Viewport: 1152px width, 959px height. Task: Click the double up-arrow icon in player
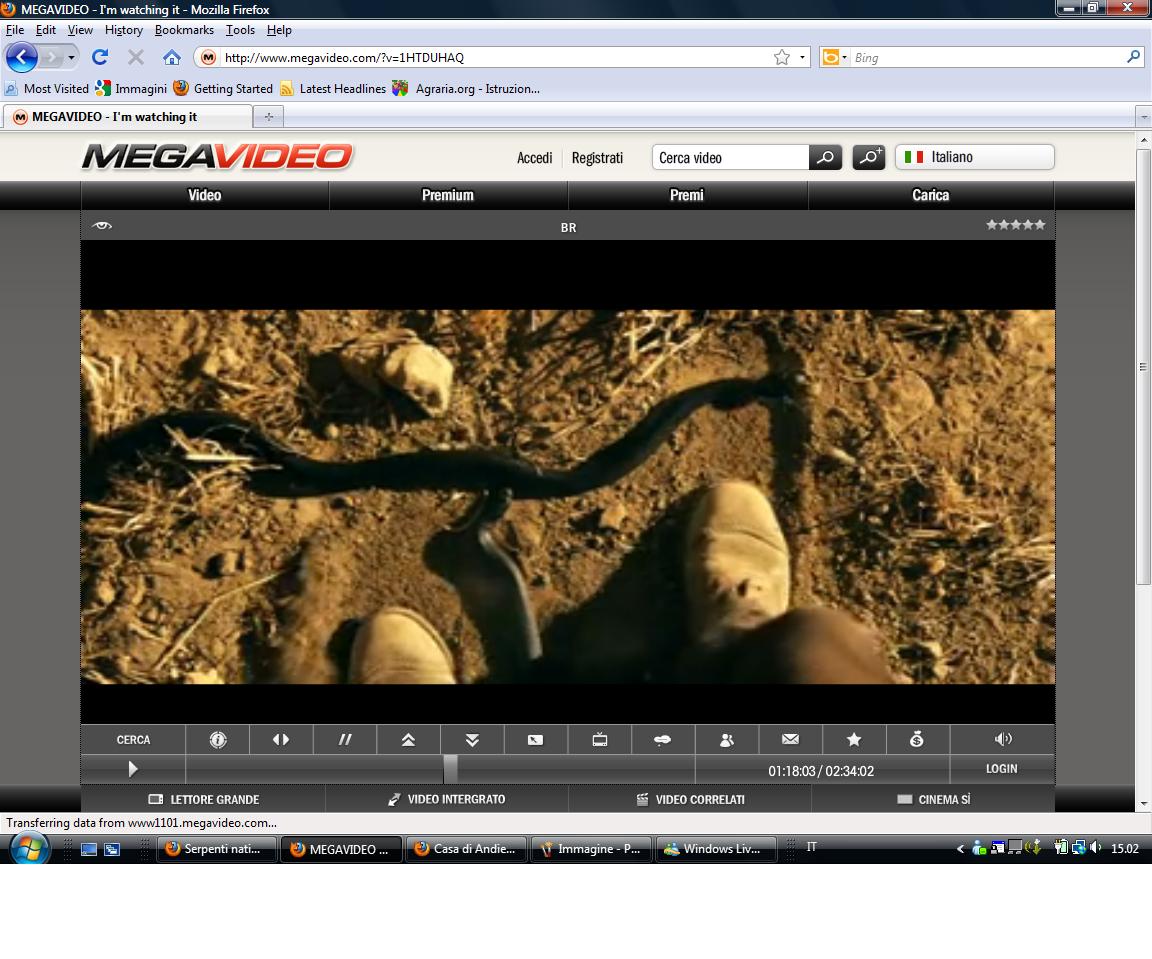[408, 740]
